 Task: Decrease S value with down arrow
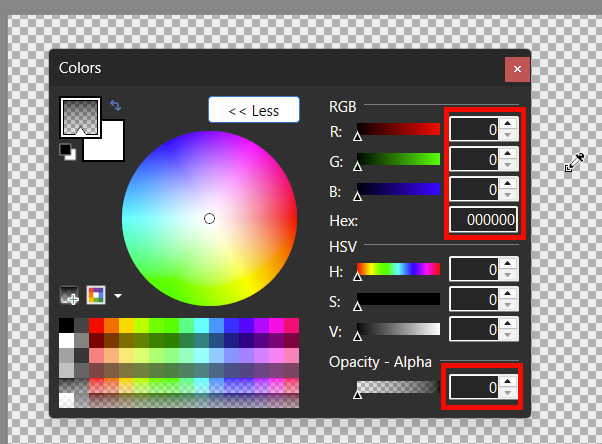pyautogui.click(x=508, y=305)
